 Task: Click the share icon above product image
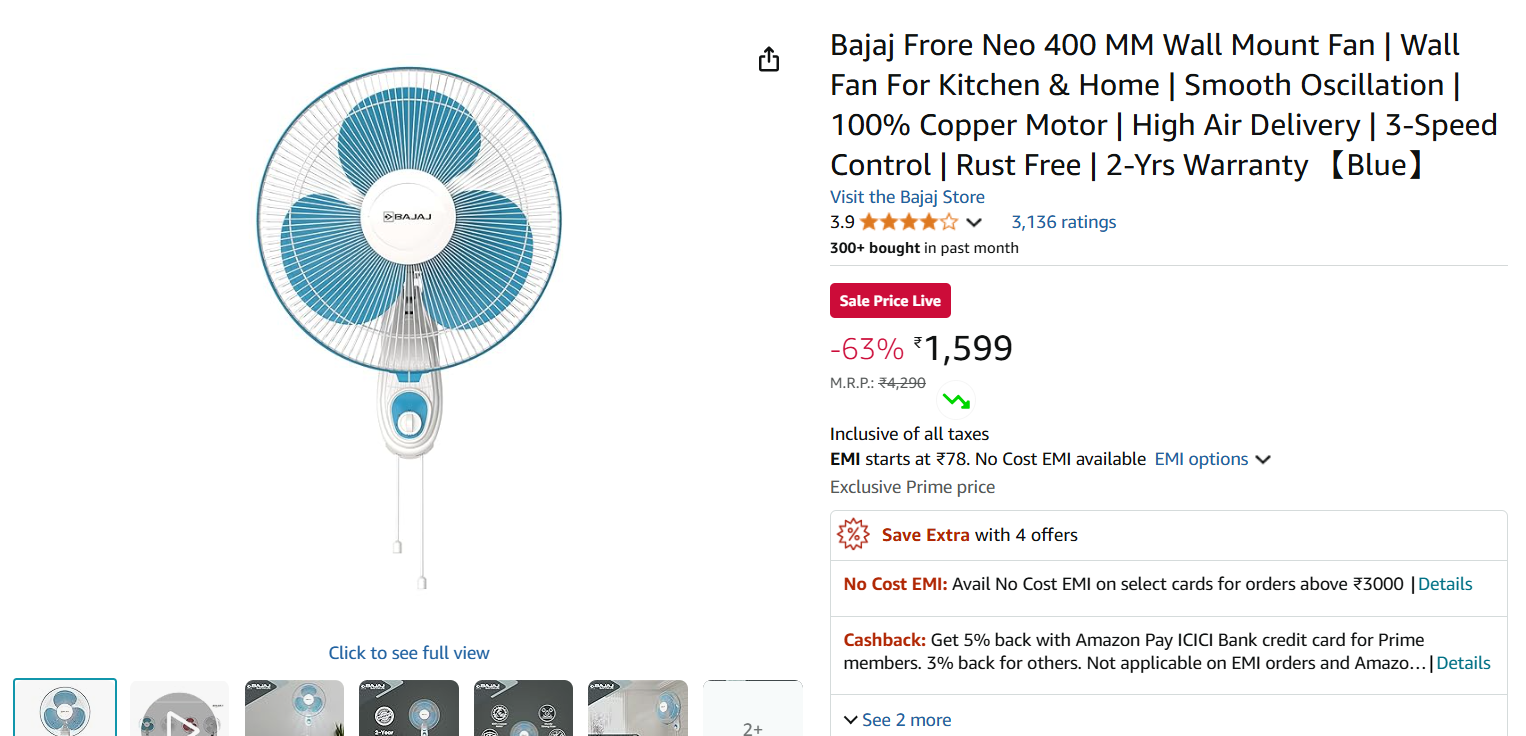768,60
